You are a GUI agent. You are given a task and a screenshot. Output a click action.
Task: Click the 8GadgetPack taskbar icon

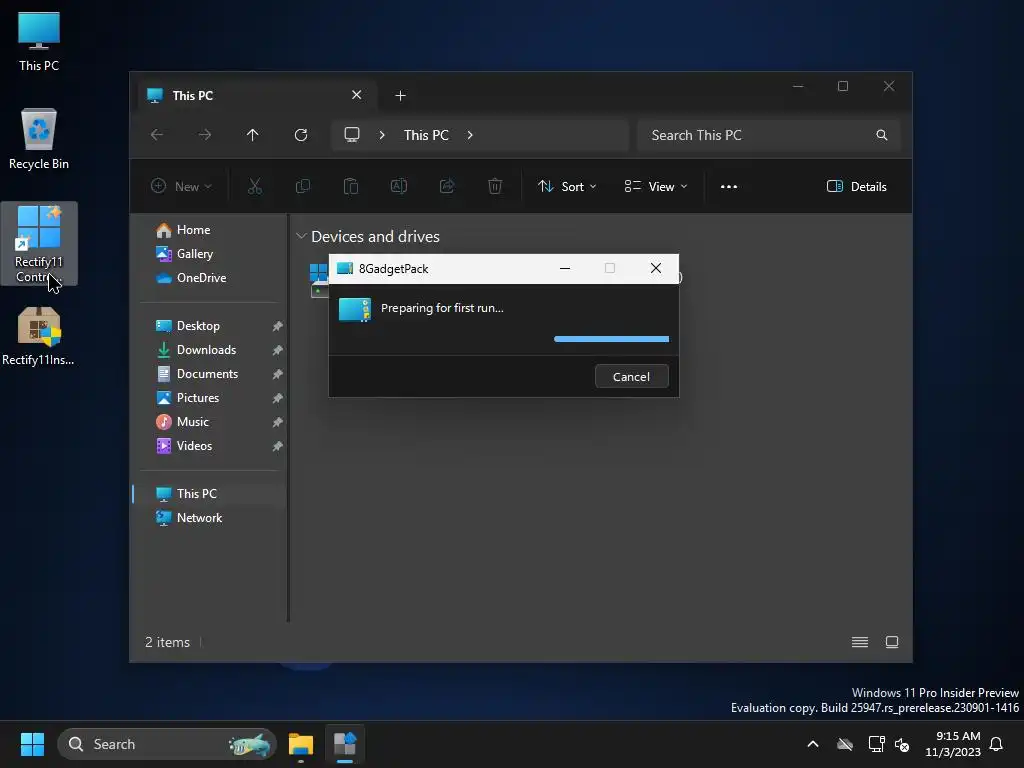tap(345, 744)
